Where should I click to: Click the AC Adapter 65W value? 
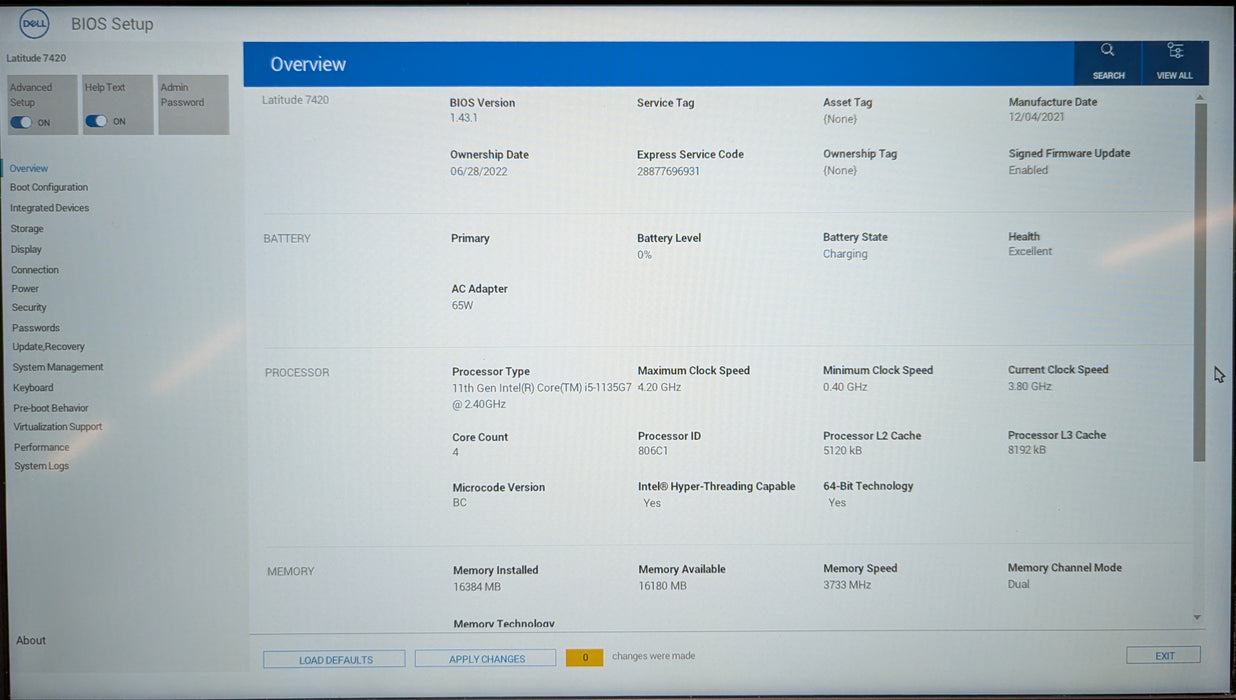[462, 306]
